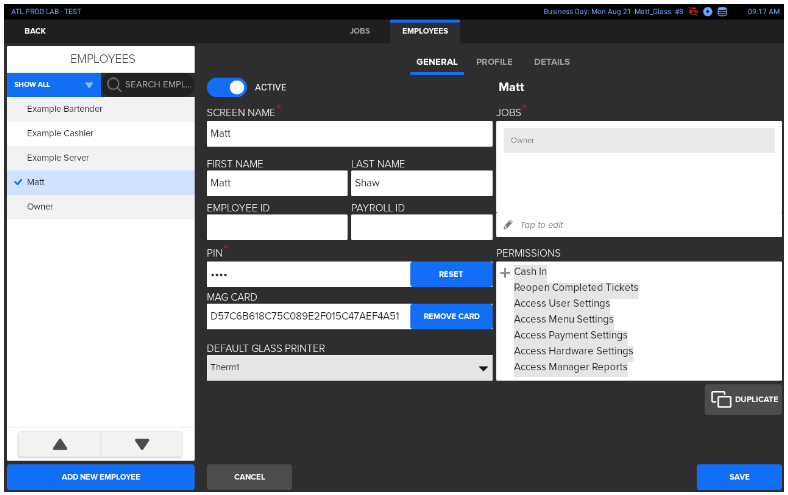788x495 pixels.
Task: Click Remove Card button
Action: pyautogui.click(x=451, y=316)
